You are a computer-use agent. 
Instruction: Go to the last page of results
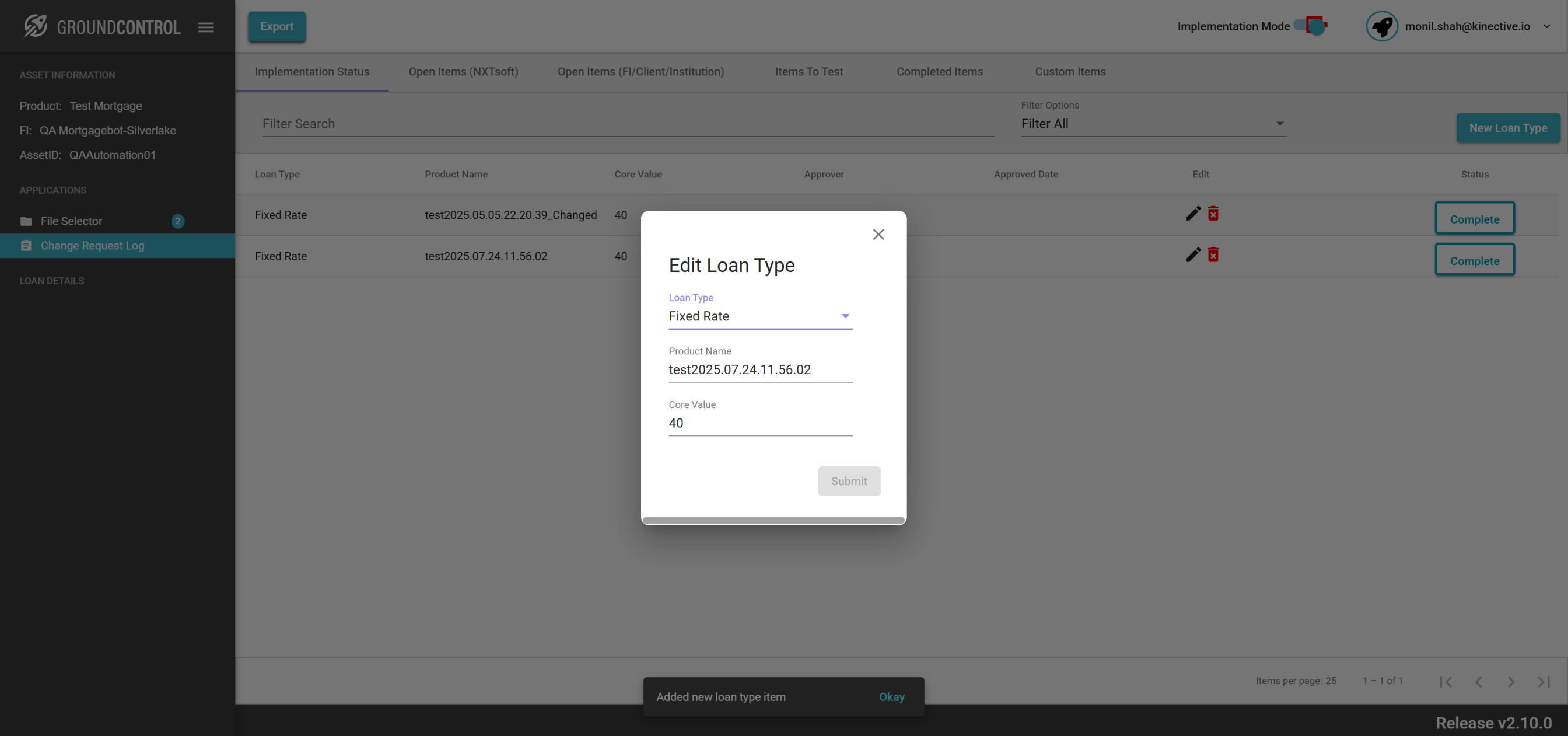(1543, 682)
